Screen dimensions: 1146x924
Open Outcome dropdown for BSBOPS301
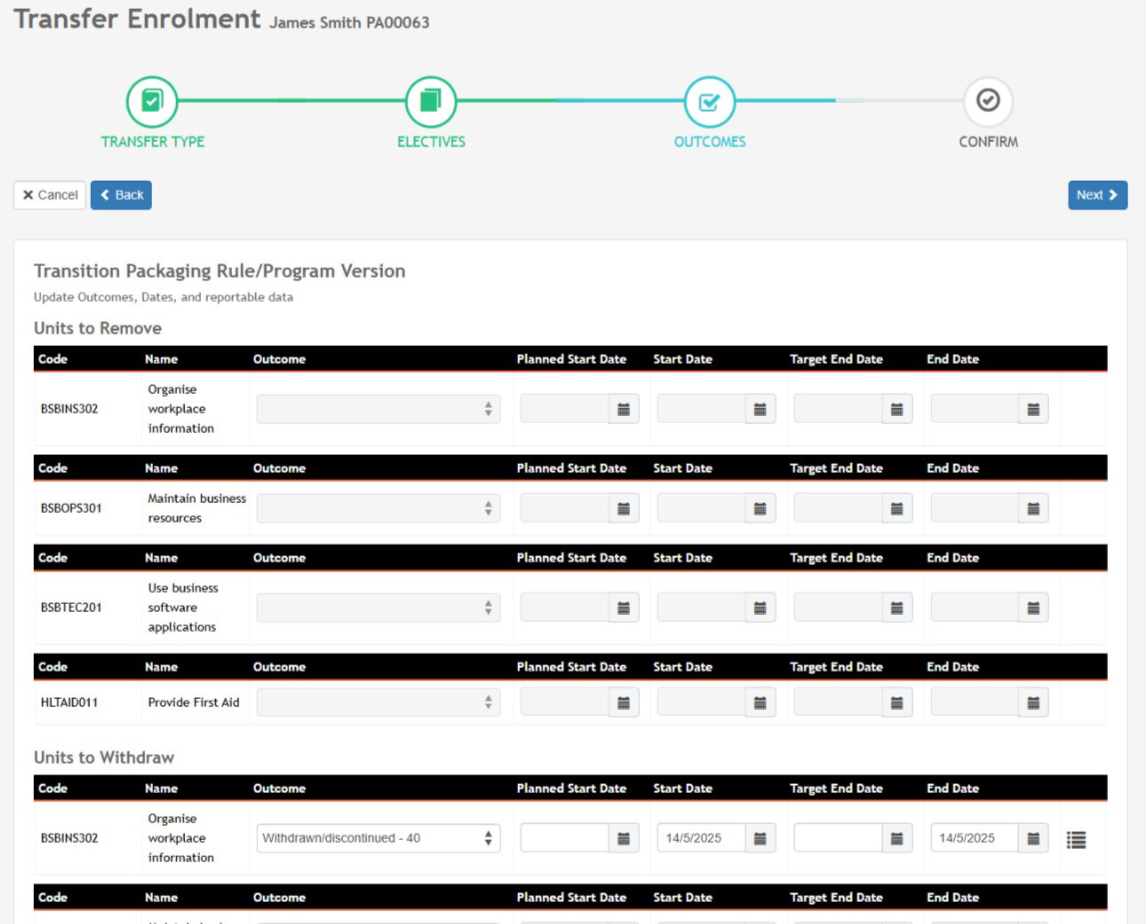tap(379, 509)
